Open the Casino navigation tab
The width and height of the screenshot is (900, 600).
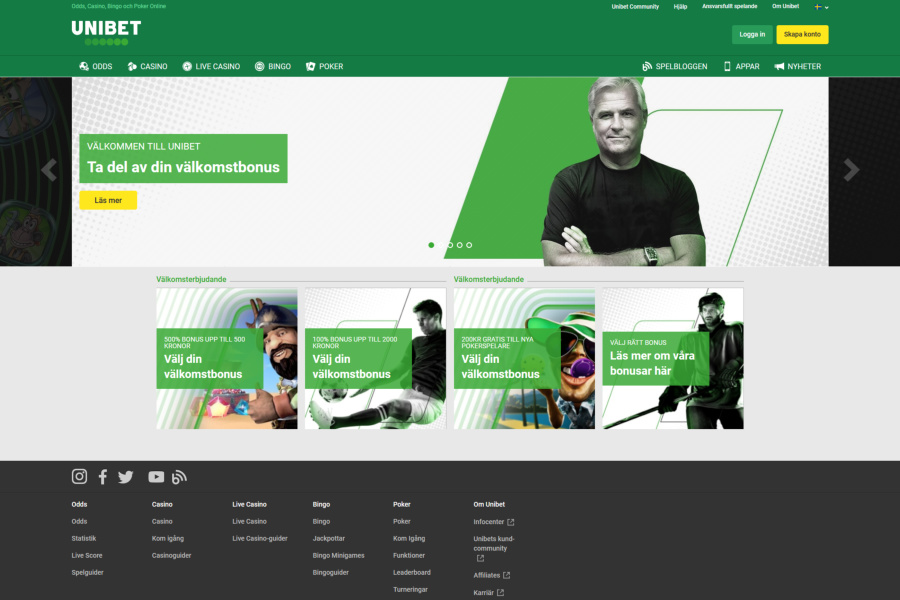coord(148,67)
